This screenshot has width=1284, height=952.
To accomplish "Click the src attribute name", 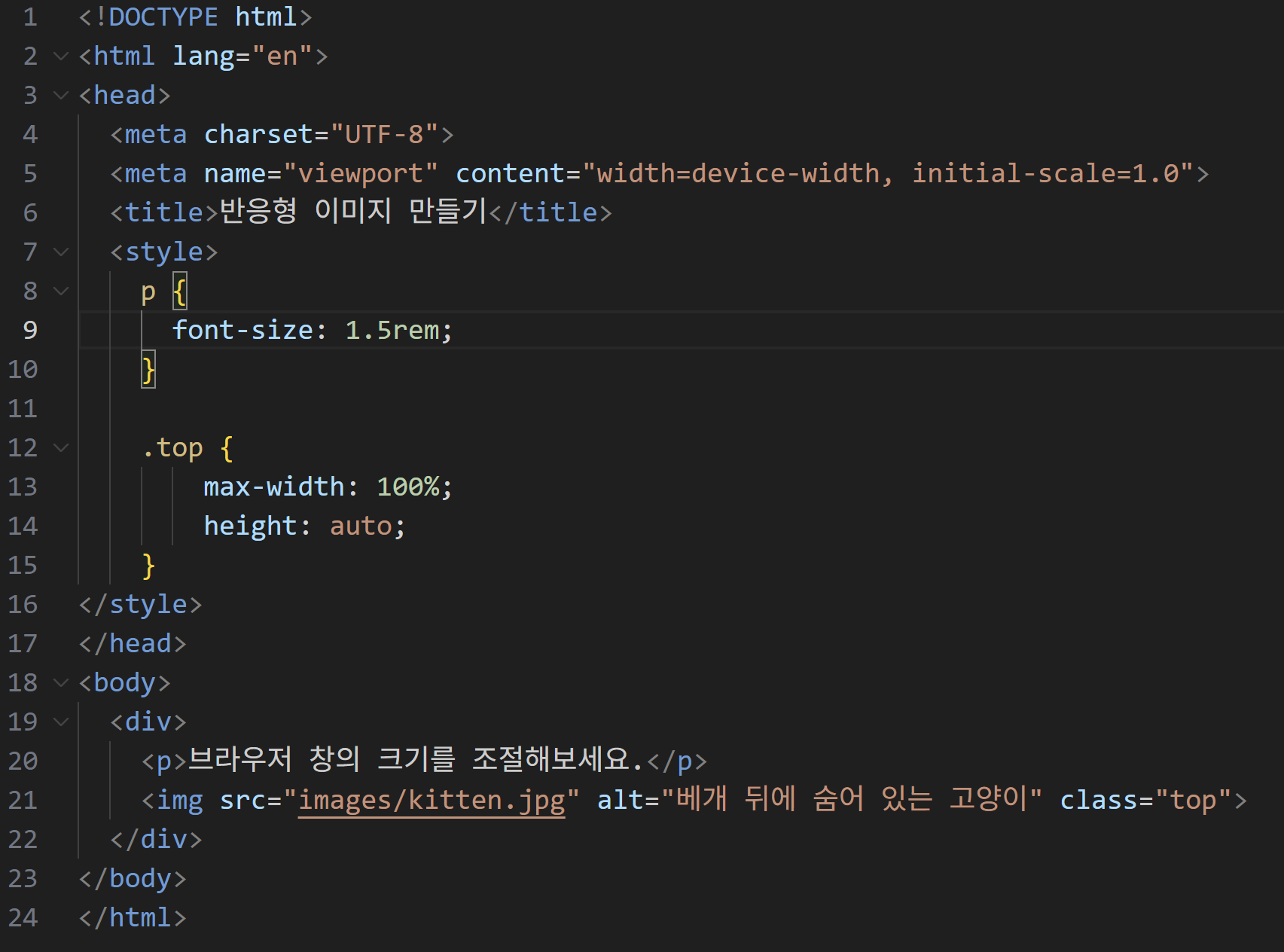I will (x=242, y=800).
